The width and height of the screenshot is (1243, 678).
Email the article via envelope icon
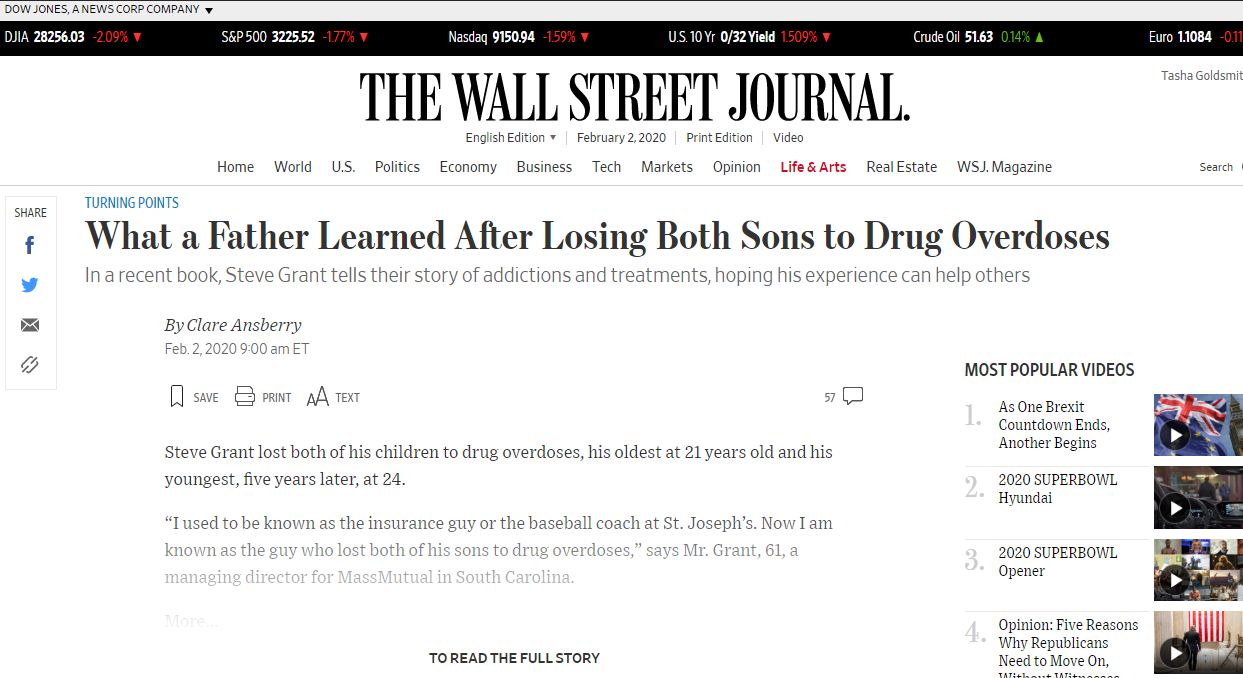(x=30, y=325)
